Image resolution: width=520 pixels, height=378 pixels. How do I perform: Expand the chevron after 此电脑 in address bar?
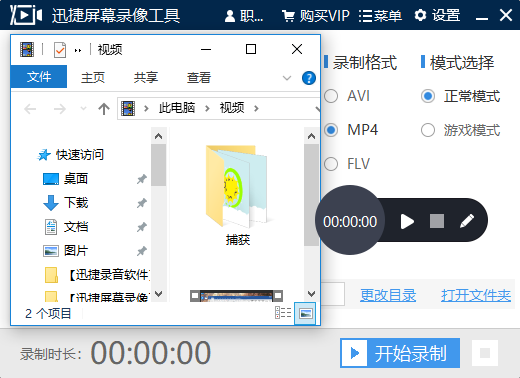(207, 108)
